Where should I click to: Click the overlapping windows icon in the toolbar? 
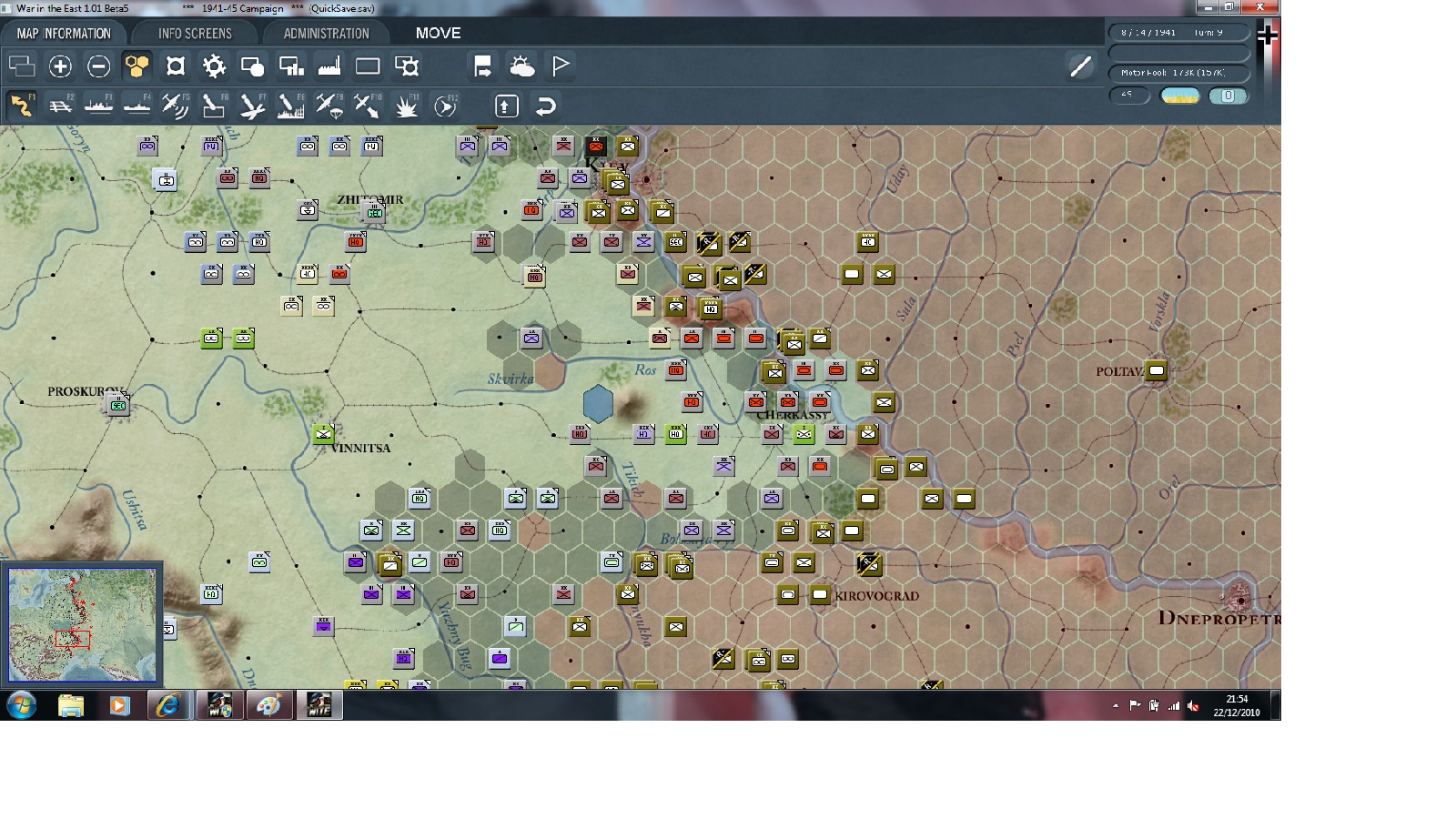pos(22,66)
